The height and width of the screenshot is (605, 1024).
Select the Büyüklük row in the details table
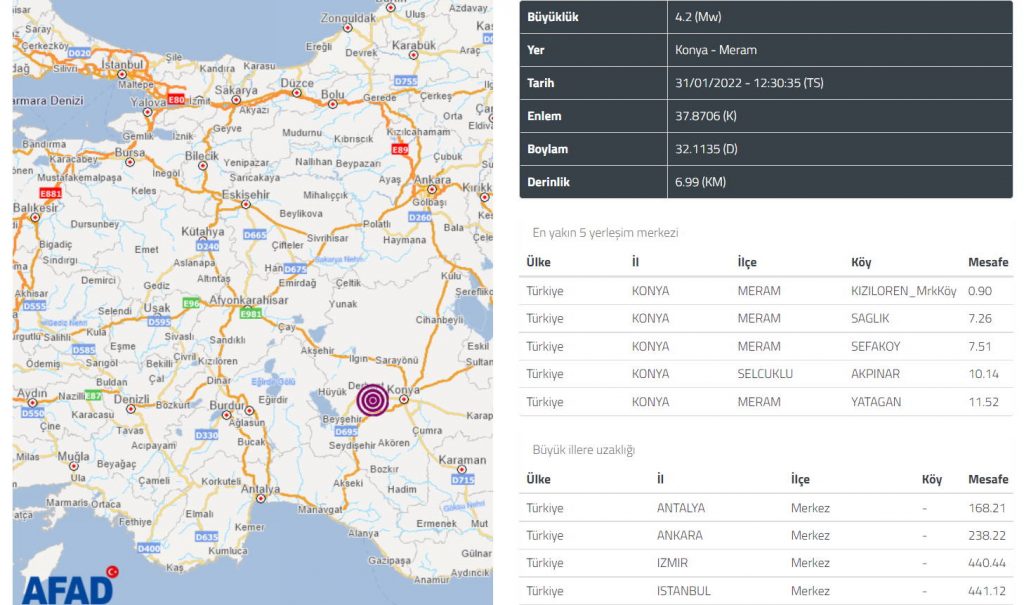tap(765, 17)
